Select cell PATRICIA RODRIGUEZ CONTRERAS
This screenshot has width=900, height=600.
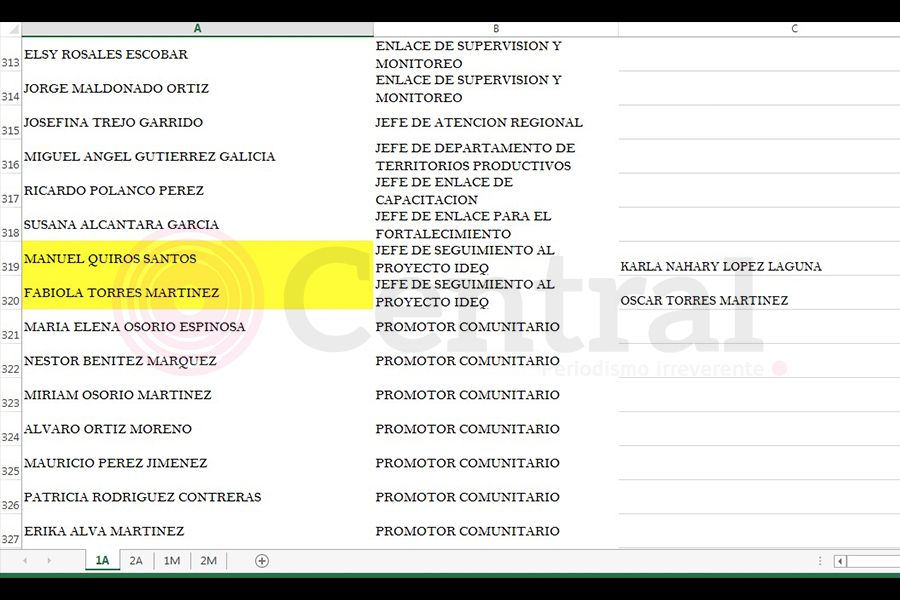pyautogui.click(x=197, y=497)
